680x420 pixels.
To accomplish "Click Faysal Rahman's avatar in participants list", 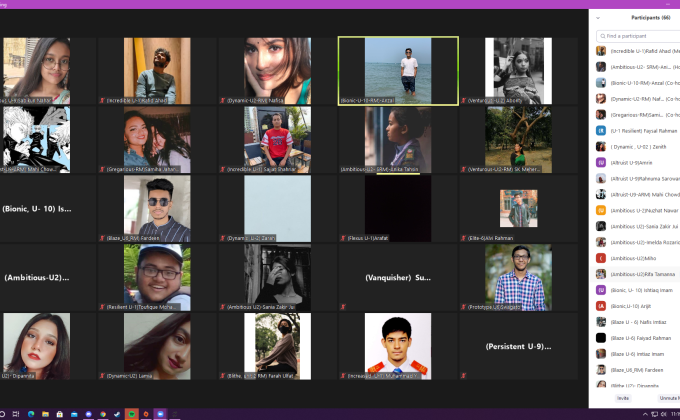I will click(601, 130).
